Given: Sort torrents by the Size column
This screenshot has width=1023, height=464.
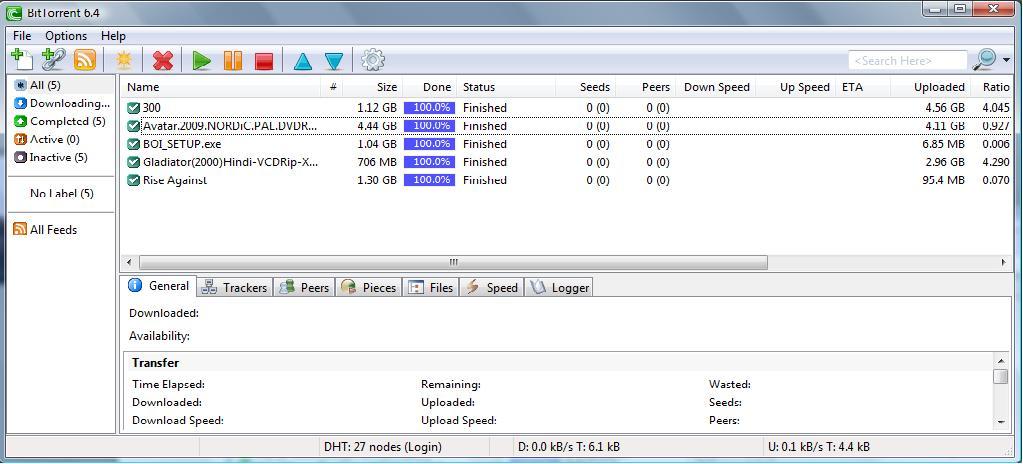Looking at the screenshot, I should pyautogui.click(x=373, y=87).
